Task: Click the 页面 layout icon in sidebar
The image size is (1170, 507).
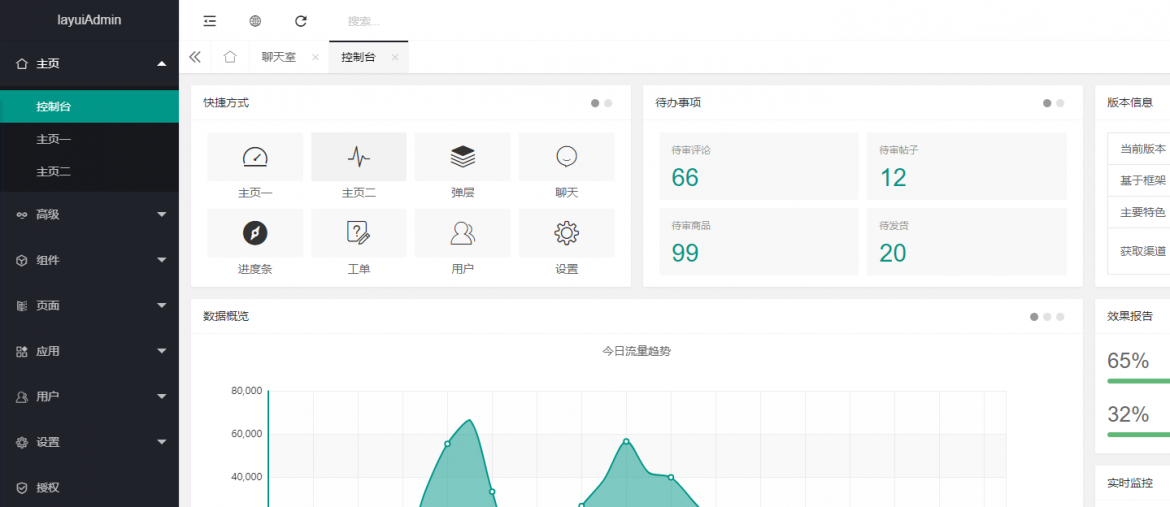Action: point(22,306)
